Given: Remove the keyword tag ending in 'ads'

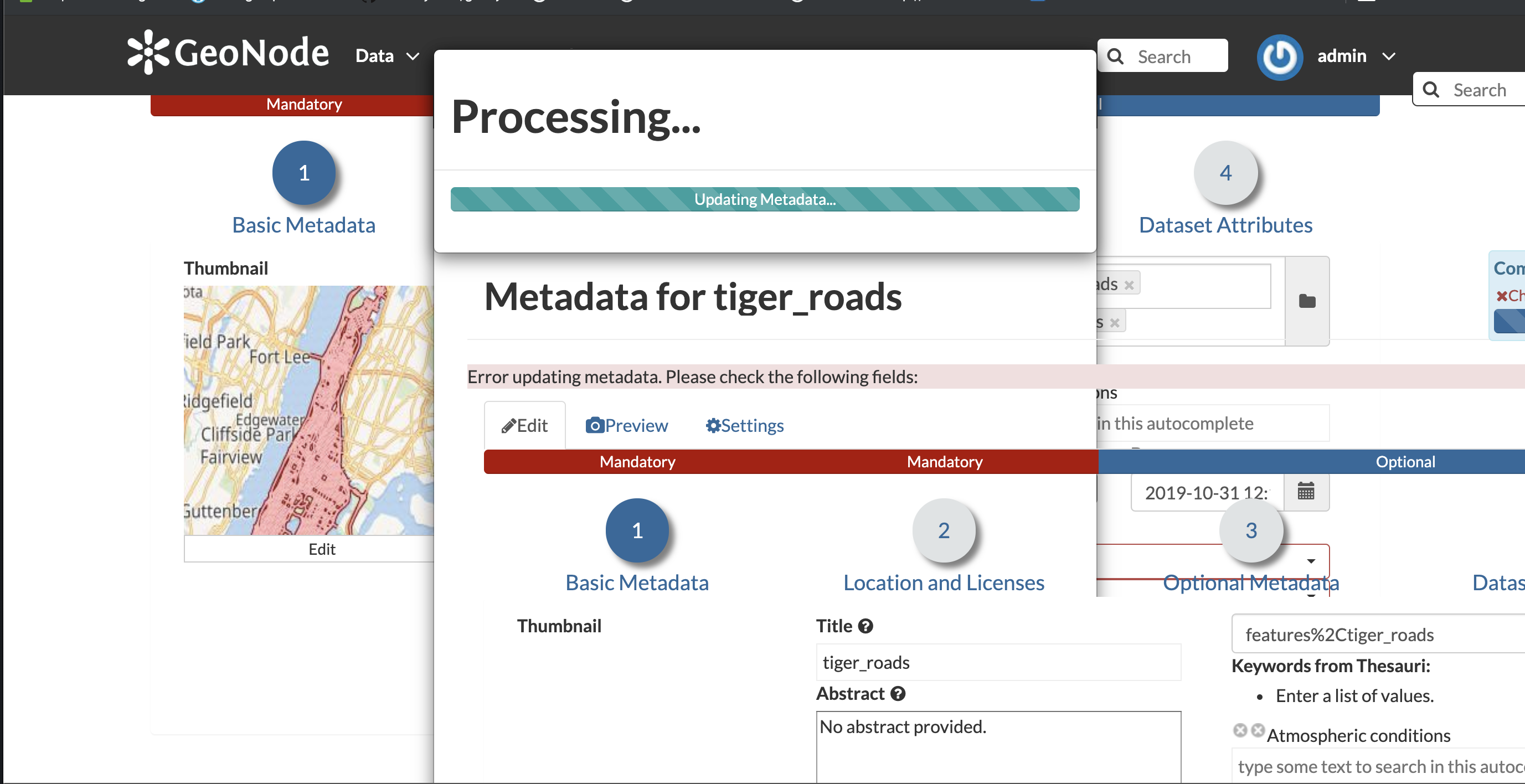Looking at the screenshot, I should [x=1129, y=285].
